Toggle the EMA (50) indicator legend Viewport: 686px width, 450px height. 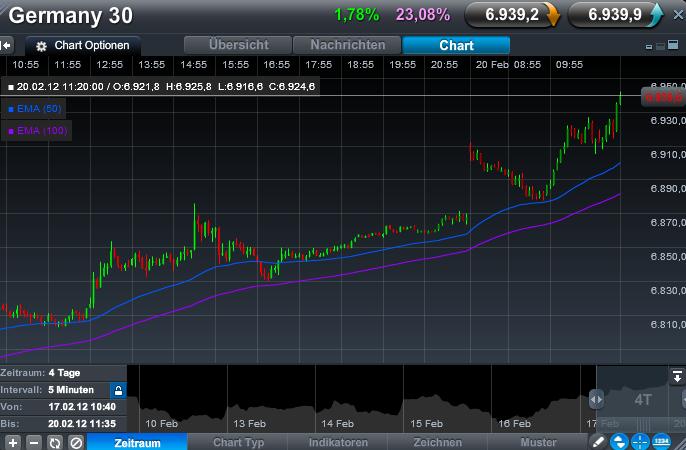click(x=35, y=108)
